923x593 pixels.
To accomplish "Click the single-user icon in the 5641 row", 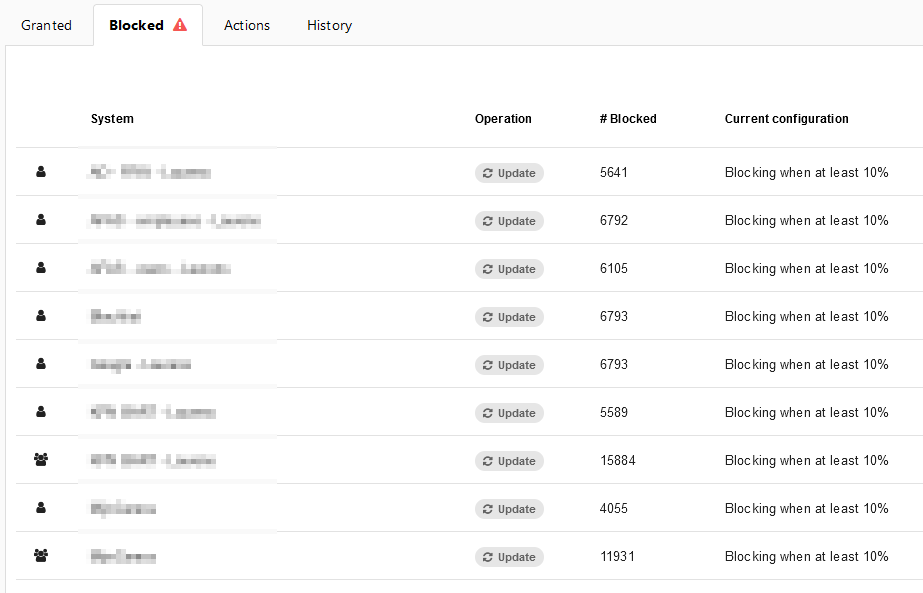I will (41, 172).
